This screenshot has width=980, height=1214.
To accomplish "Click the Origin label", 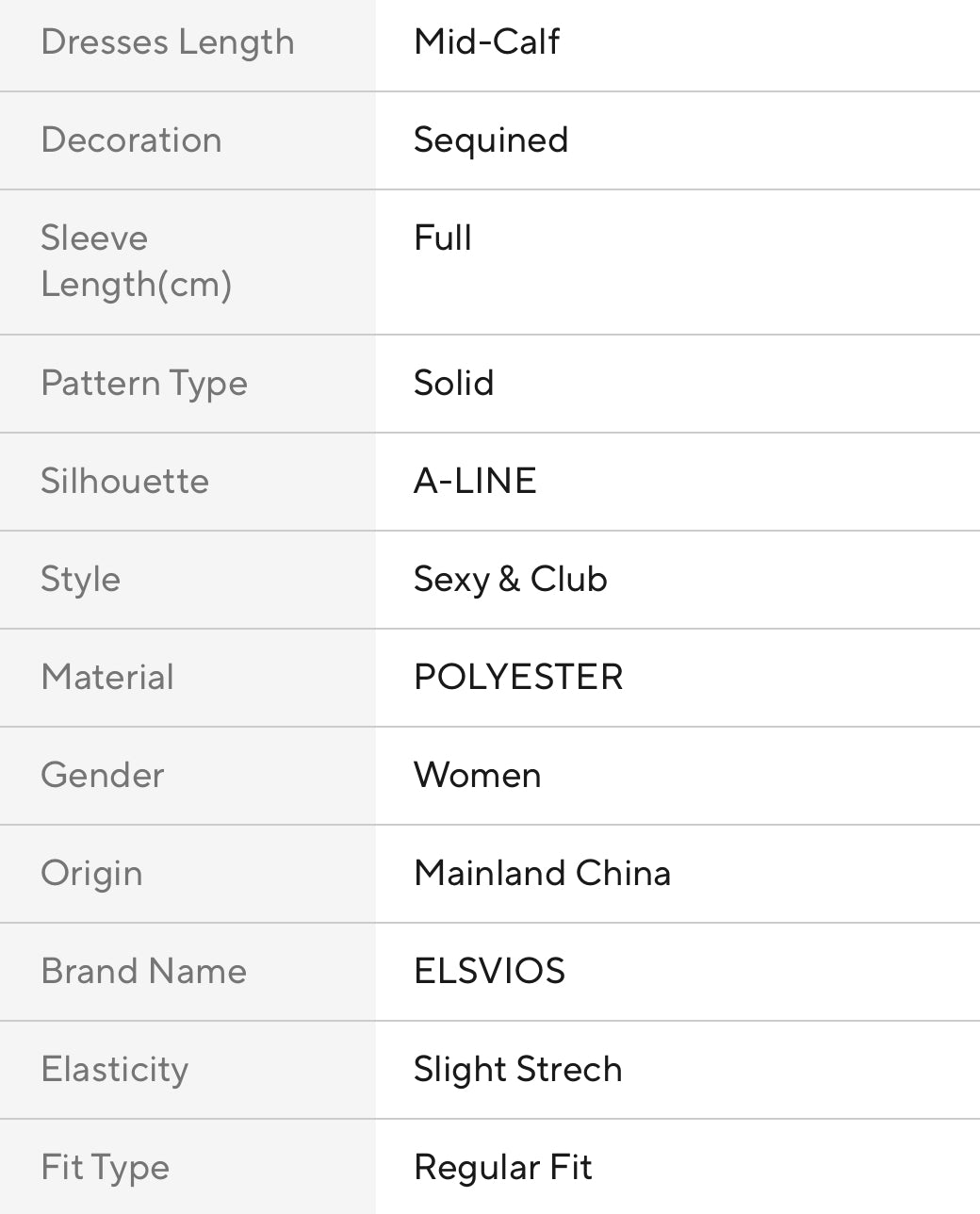I will point(91,874).
